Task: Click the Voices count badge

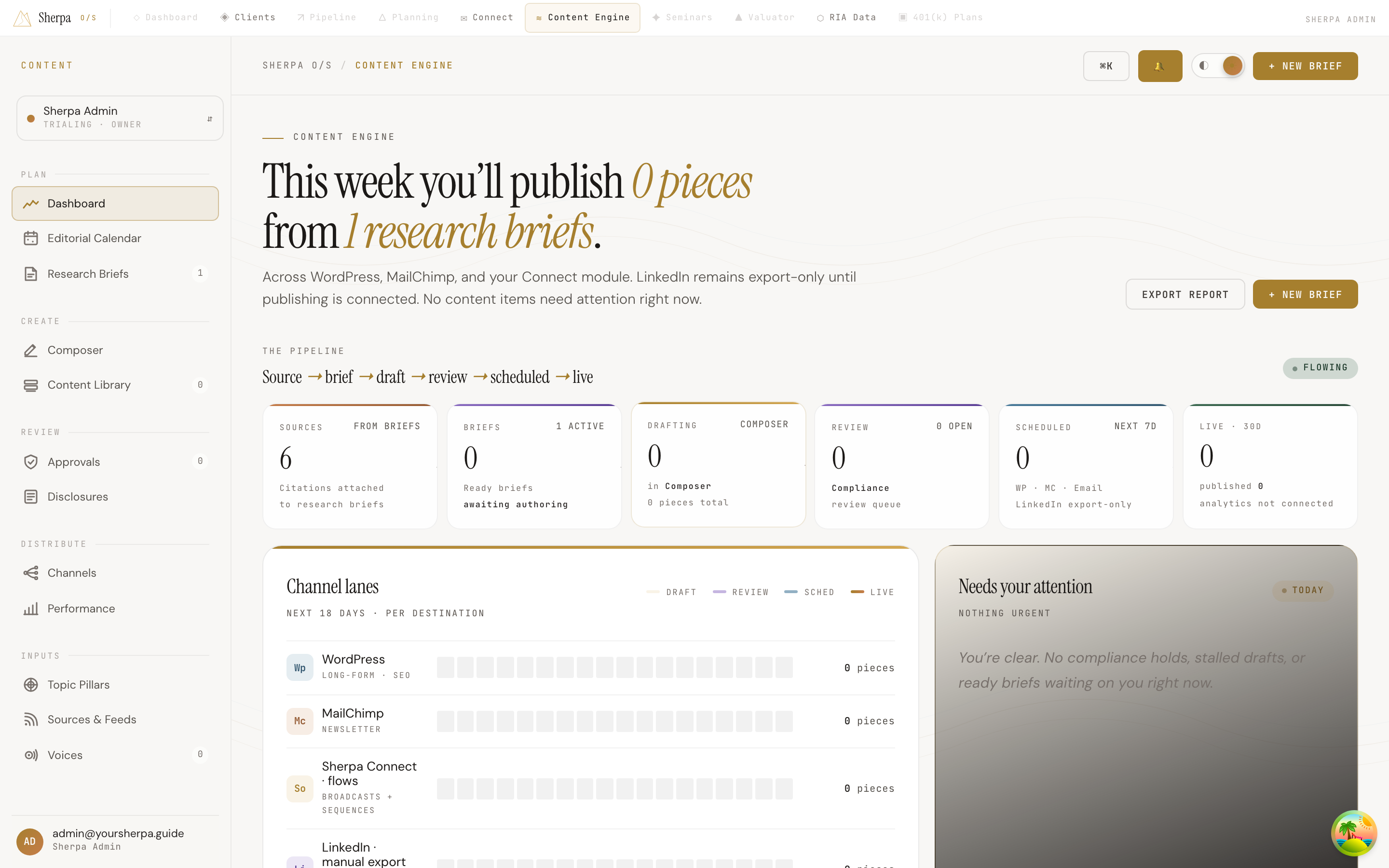Action: click(x=200, y=754)
